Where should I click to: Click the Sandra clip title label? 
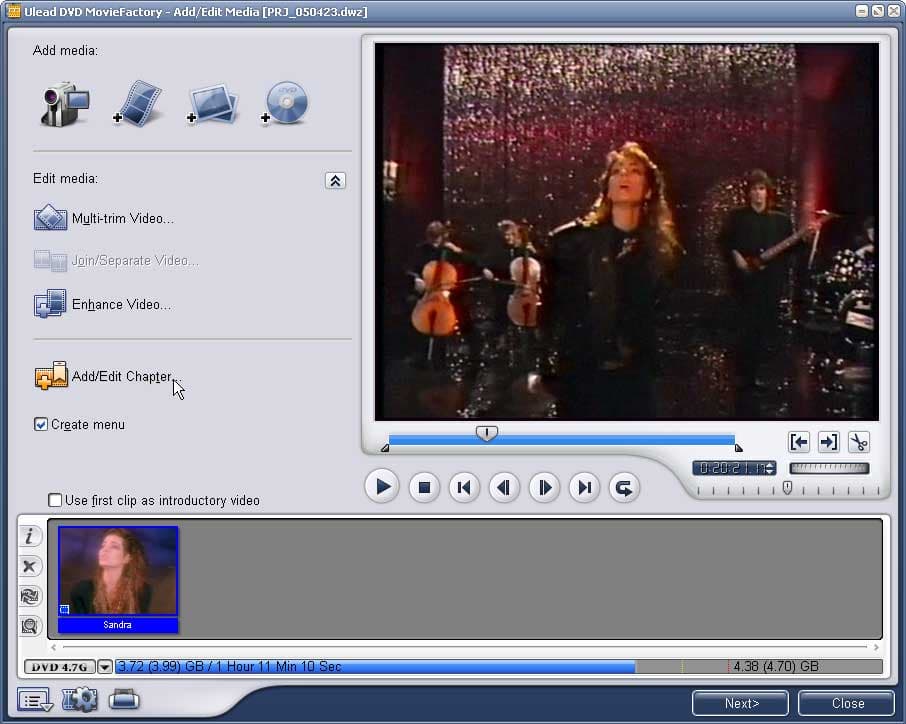pos(117,625)
